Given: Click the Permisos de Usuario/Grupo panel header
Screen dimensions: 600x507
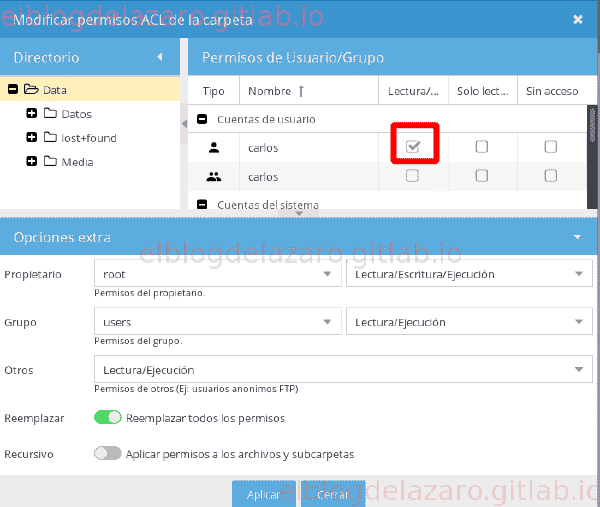Looking at the screenshot, I should [393, 57].
